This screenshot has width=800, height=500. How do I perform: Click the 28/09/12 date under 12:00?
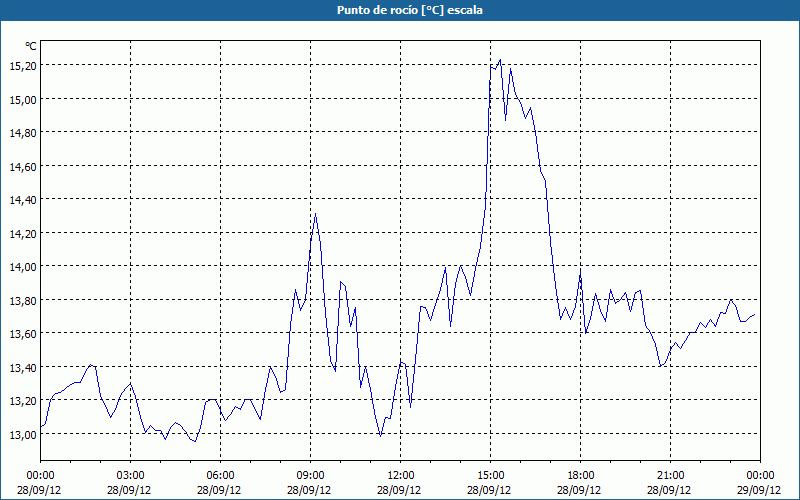point(399,490)
